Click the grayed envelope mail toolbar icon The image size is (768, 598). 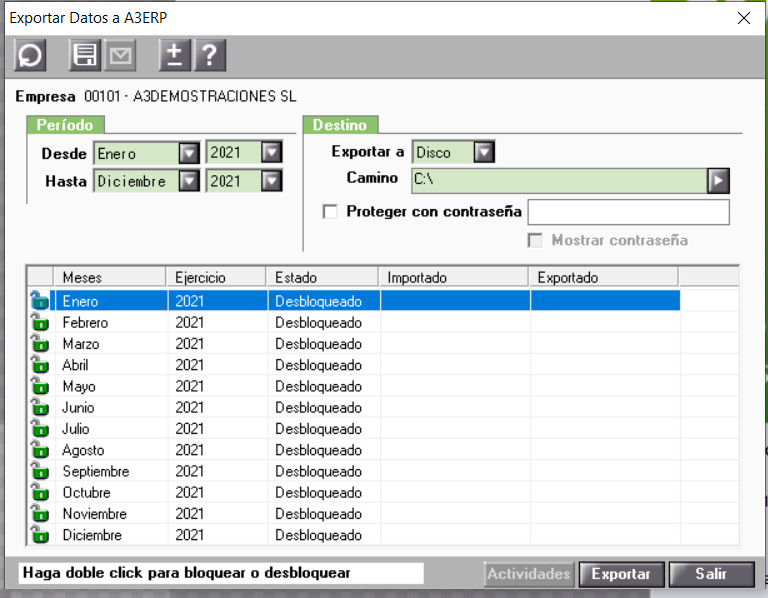[x=120, y=55]
